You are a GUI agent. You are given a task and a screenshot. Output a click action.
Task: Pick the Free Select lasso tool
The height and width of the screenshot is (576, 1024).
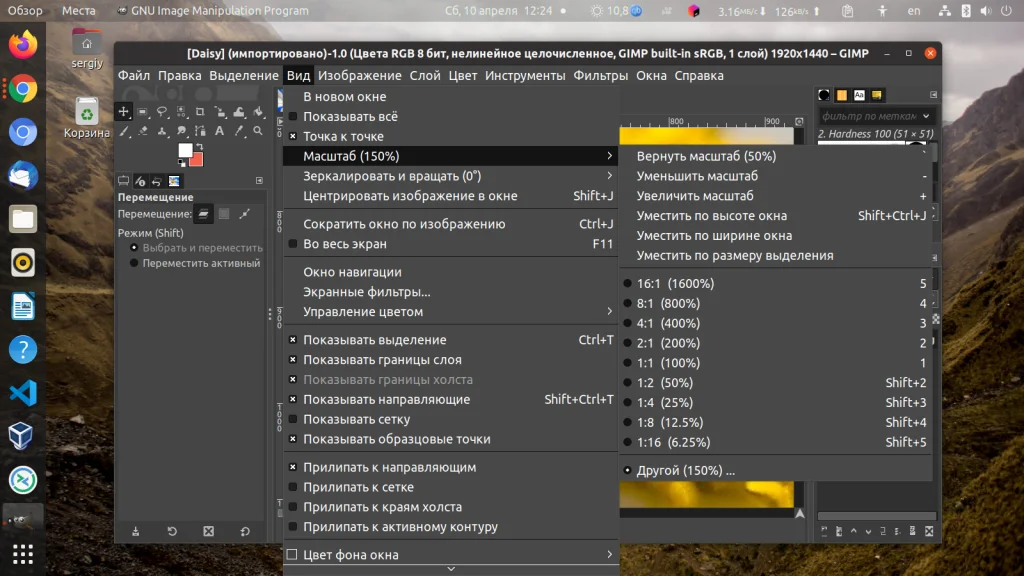click(161, 112)
